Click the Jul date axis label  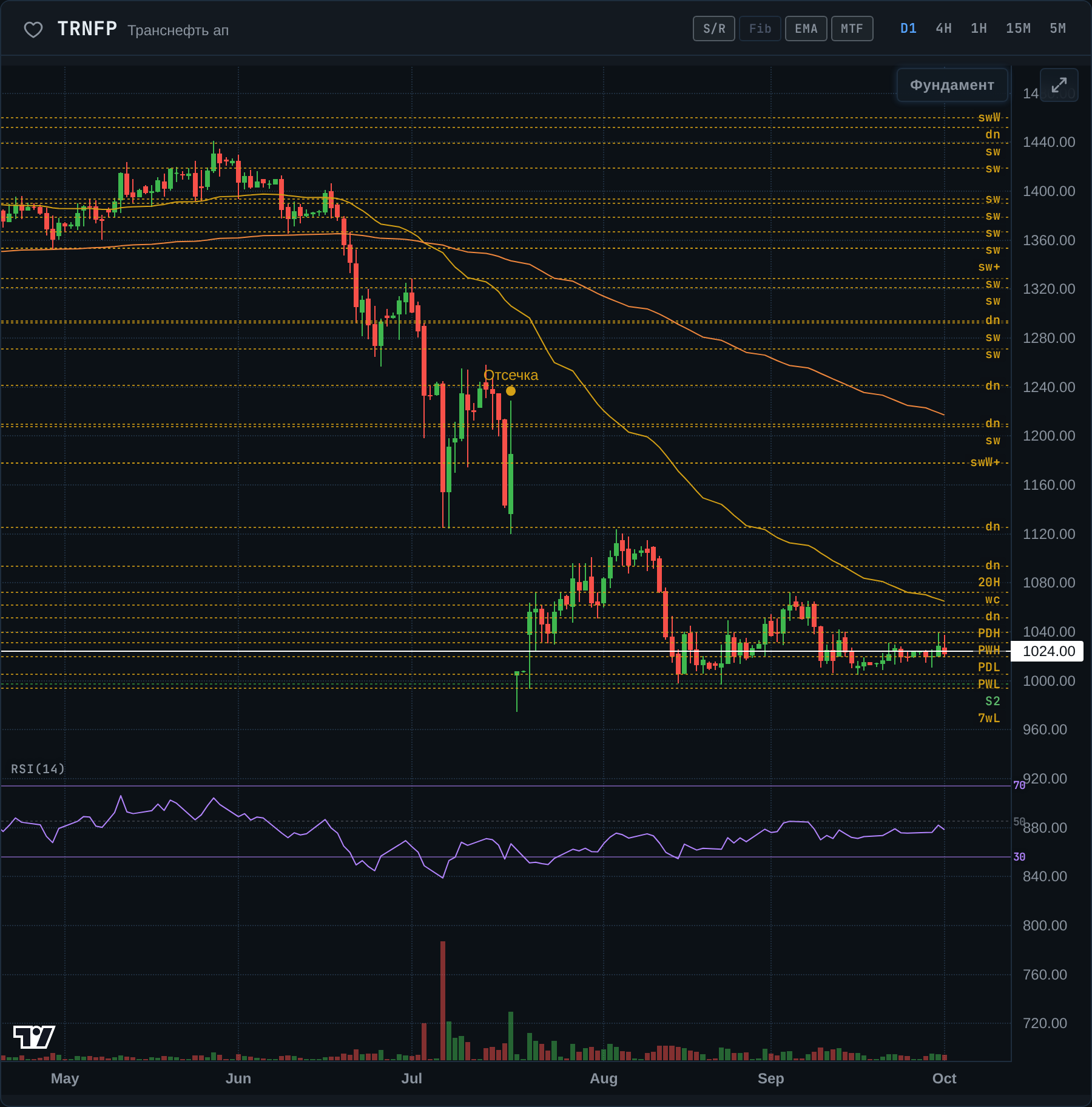click(x=411, y=1078)
